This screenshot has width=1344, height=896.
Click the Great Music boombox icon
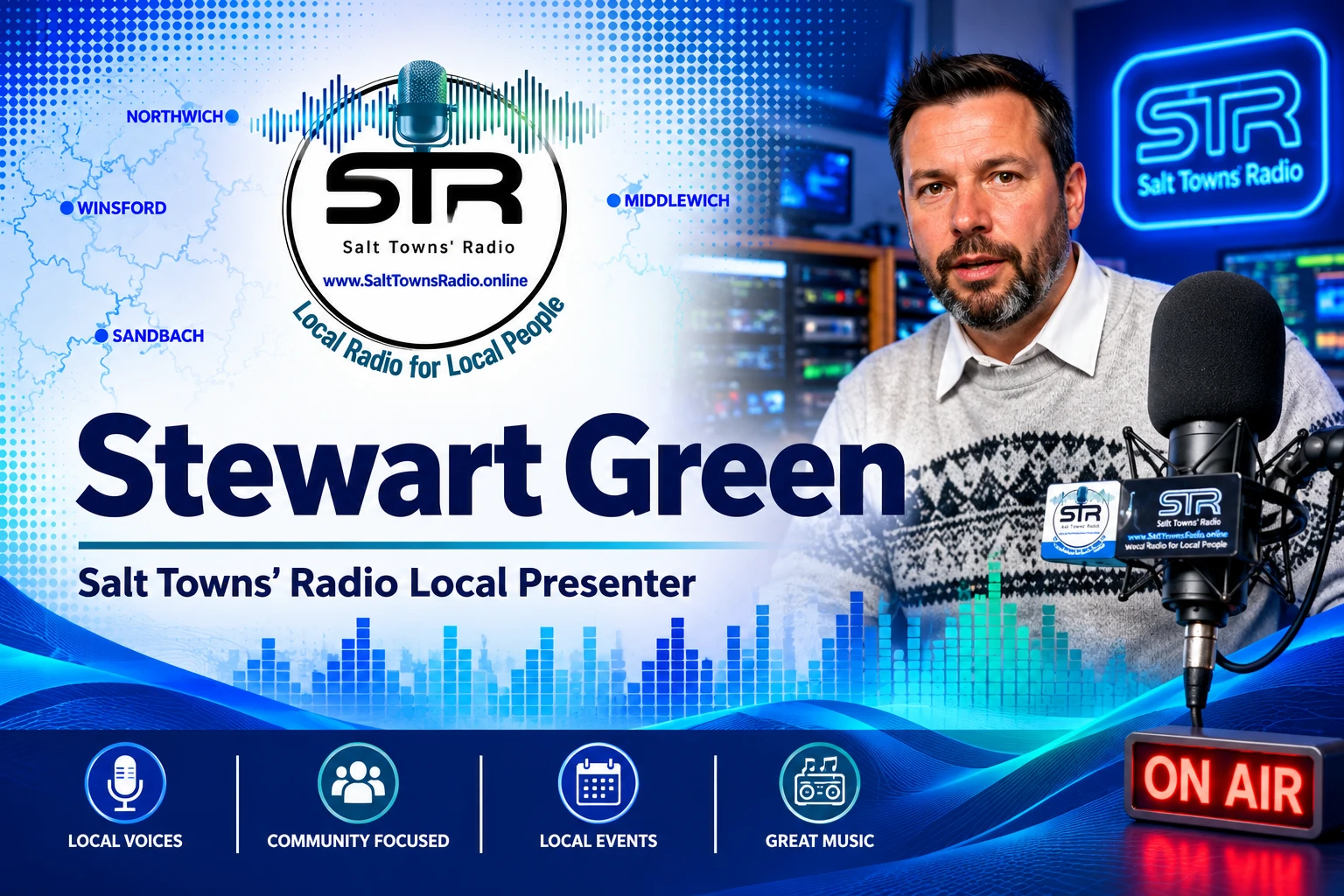819,783
